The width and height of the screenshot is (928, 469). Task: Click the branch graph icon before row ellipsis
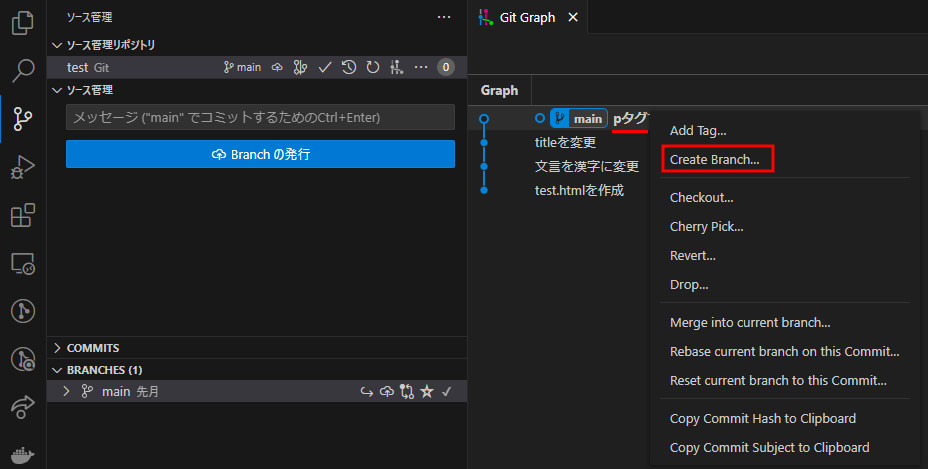397,68
